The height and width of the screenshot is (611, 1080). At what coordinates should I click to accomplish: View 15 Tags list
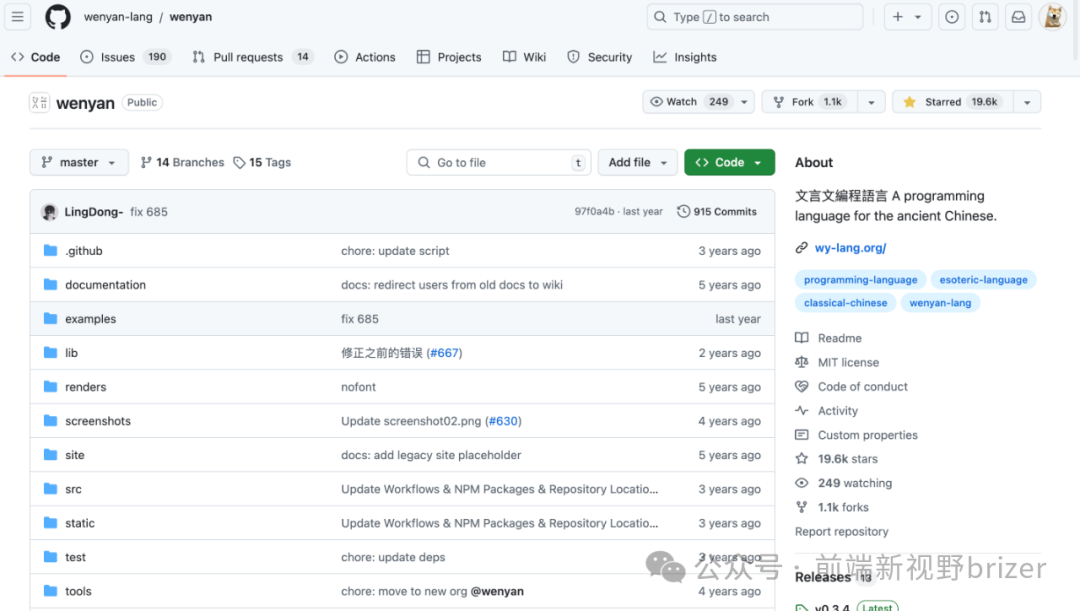point(262,163)
